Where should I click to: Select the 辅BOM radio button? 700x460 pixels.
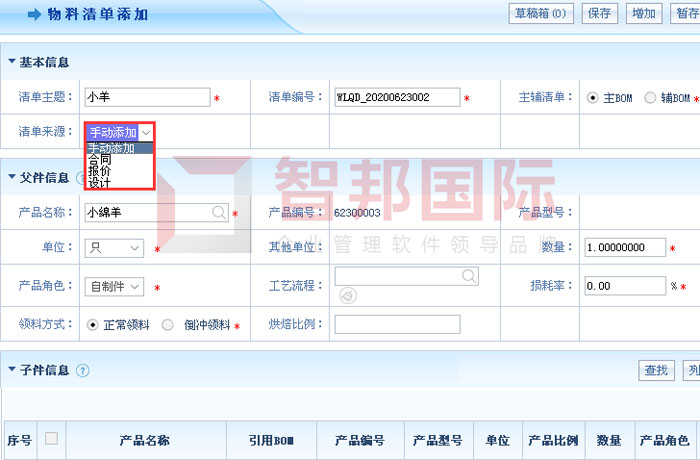(x=651, y=98)
